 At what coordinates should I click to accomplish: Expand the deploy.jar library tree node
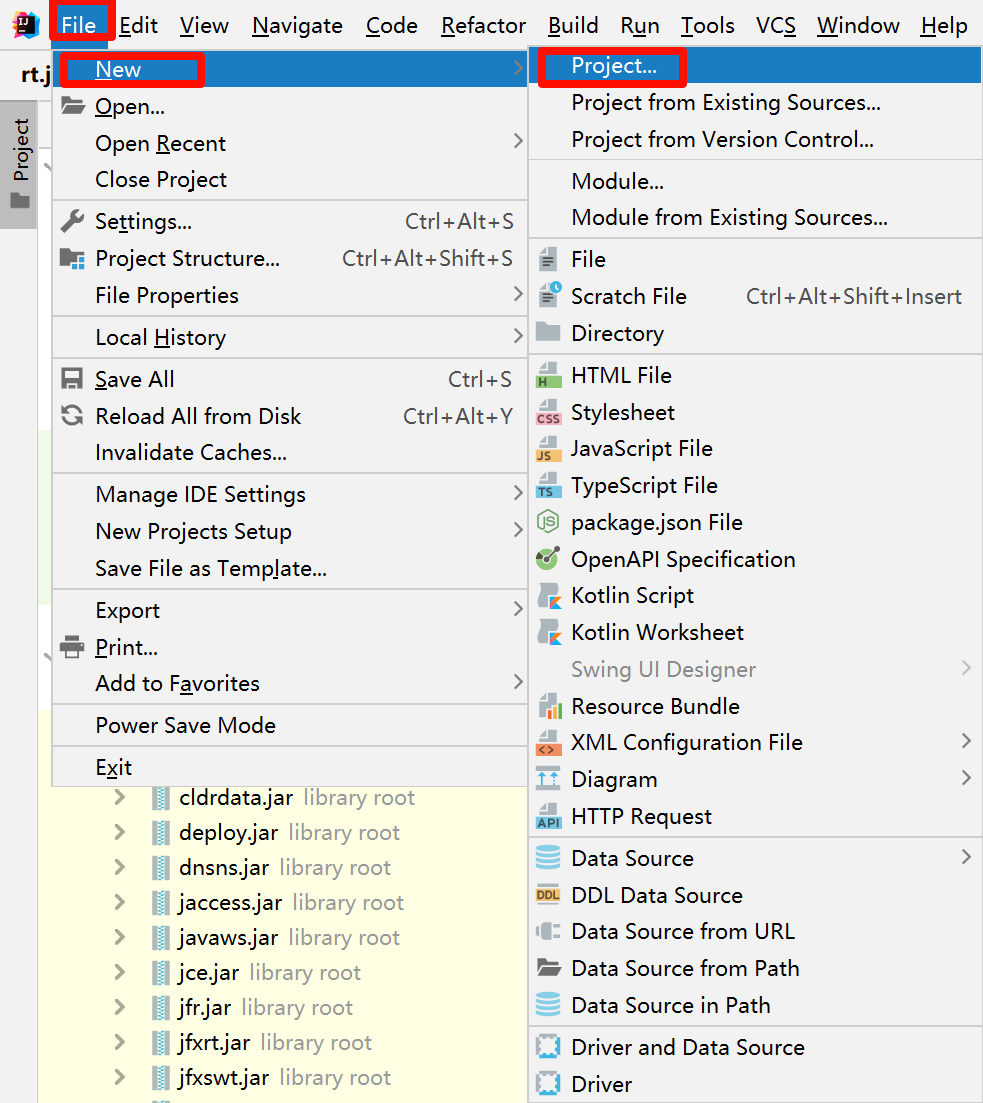(x=120, y=832)
